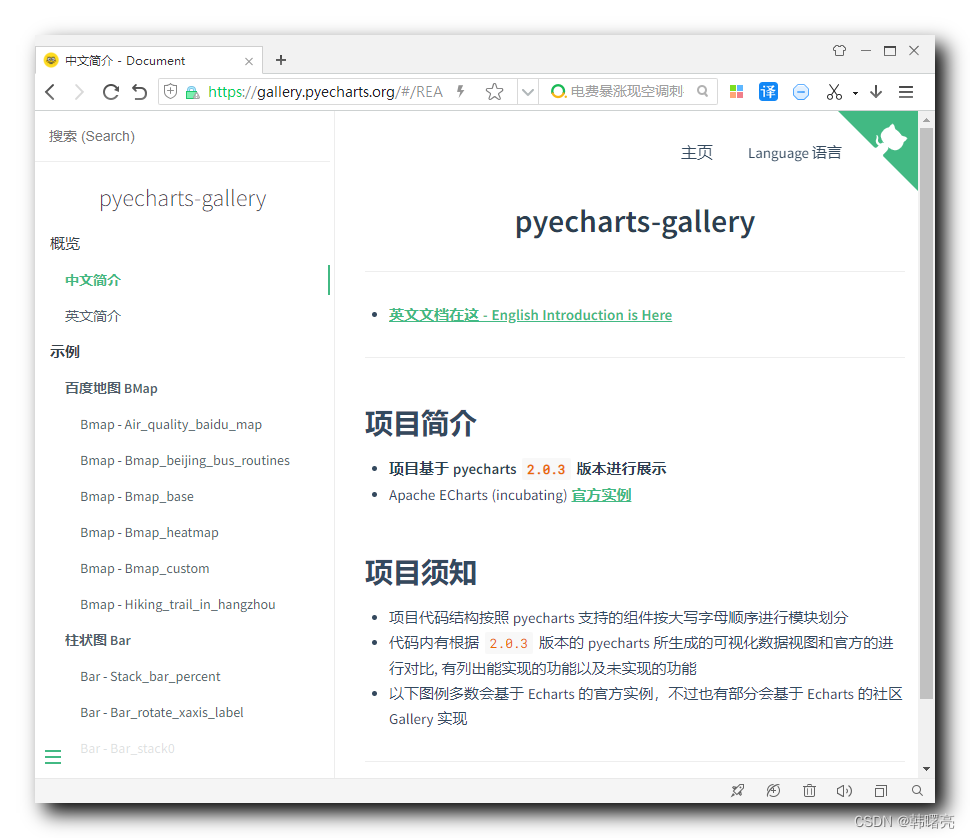Click the lightning speed mode icon
Screen dimensions: 970x838
[461, 92]
